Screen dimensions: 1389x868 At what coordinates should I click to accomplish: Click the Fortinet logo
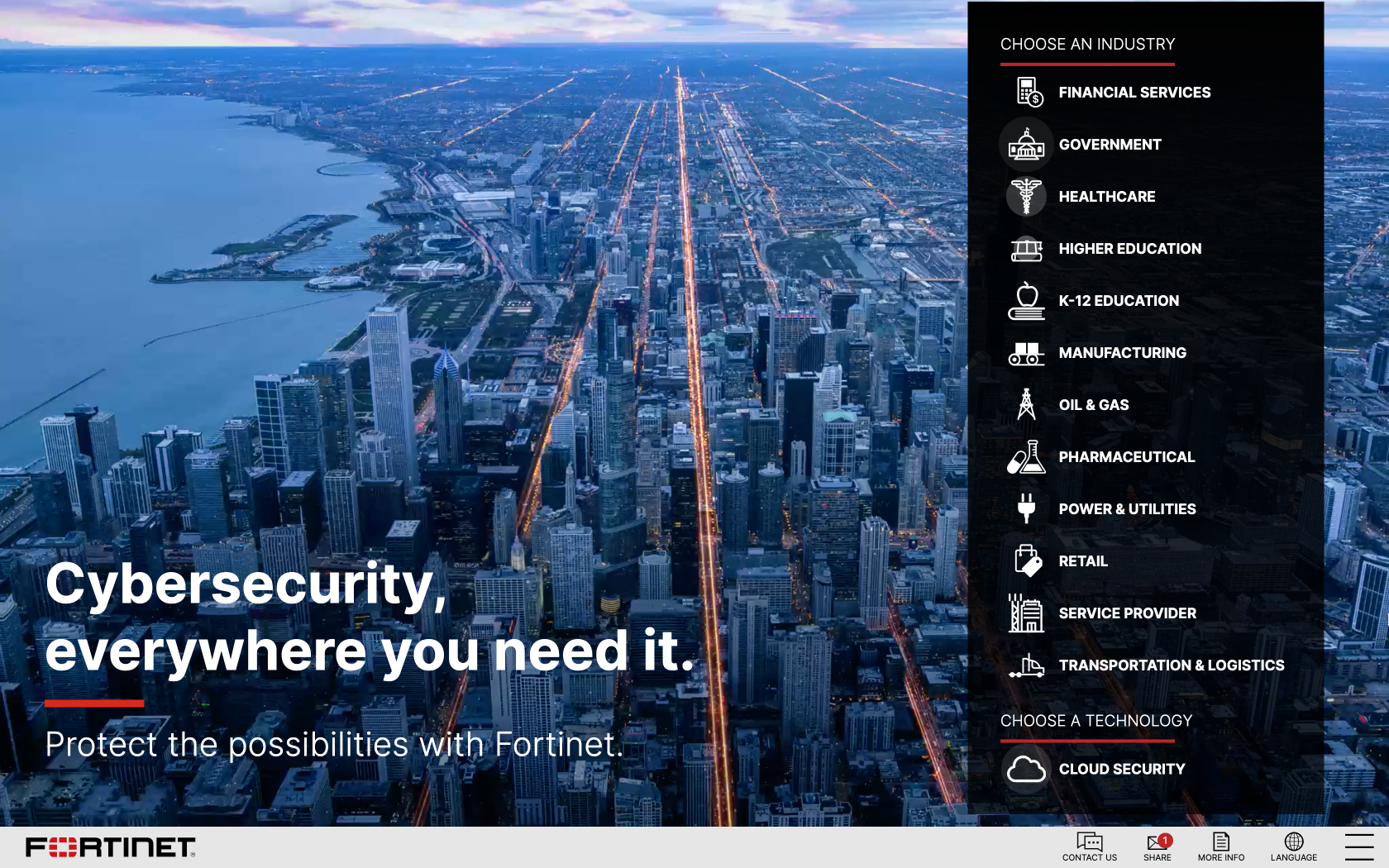click(x=111, y=847)
